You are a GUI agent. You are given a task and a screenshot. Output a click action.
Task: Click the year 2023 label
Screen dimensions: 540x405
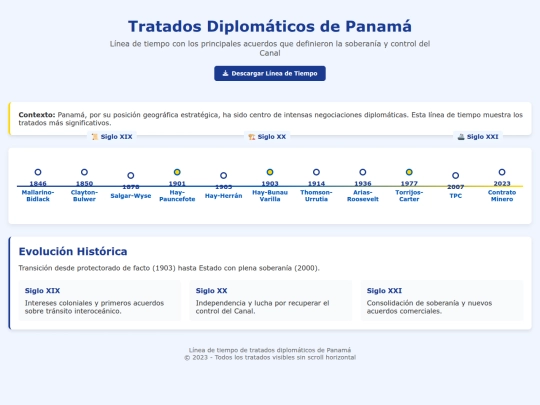502,184
